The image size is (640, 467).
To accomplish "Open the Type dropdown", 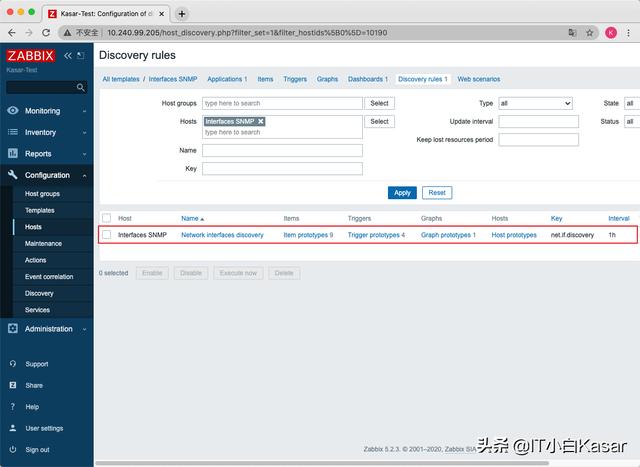I will point(535,103).
